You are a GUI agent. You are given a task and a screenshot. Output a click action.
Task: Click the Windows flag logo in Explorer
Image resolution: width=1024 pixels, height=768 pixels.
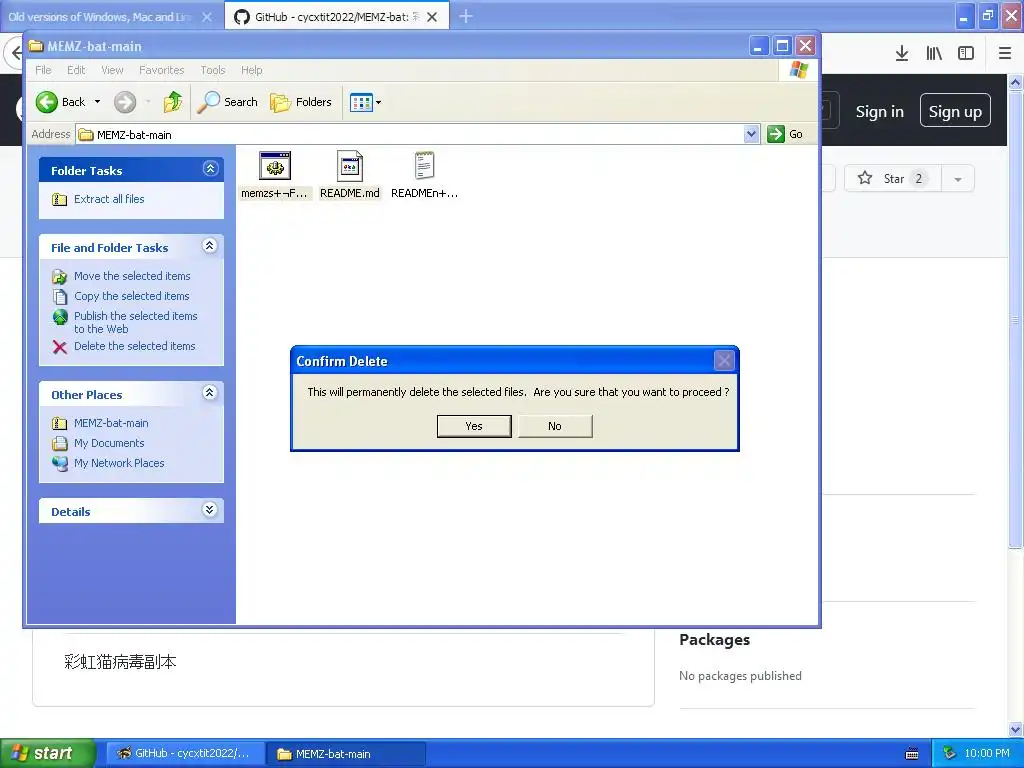tap(798, 70)
